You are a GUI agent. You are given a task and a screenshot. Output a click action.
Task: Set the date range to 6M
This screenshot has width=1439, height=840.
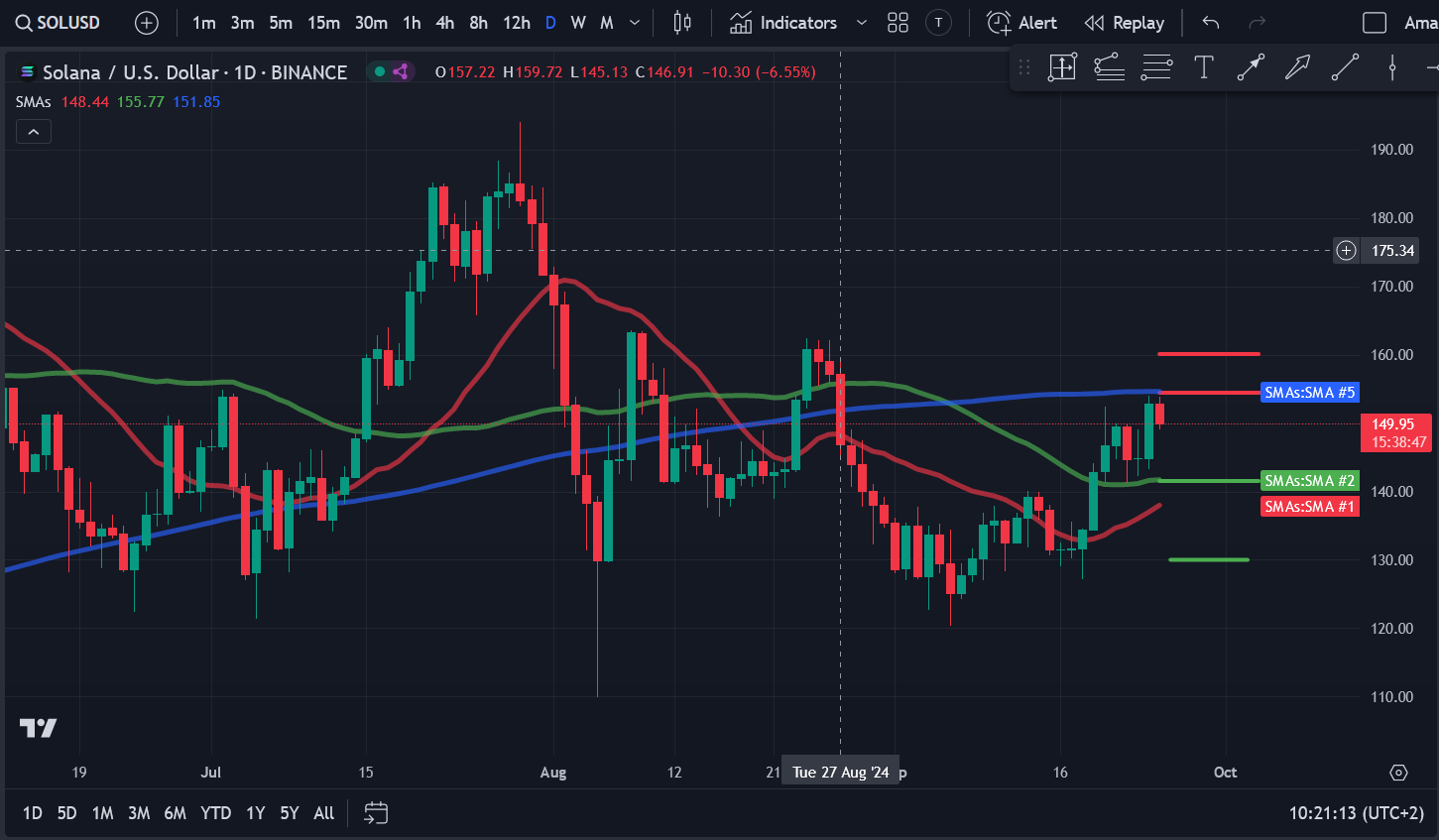176,813
